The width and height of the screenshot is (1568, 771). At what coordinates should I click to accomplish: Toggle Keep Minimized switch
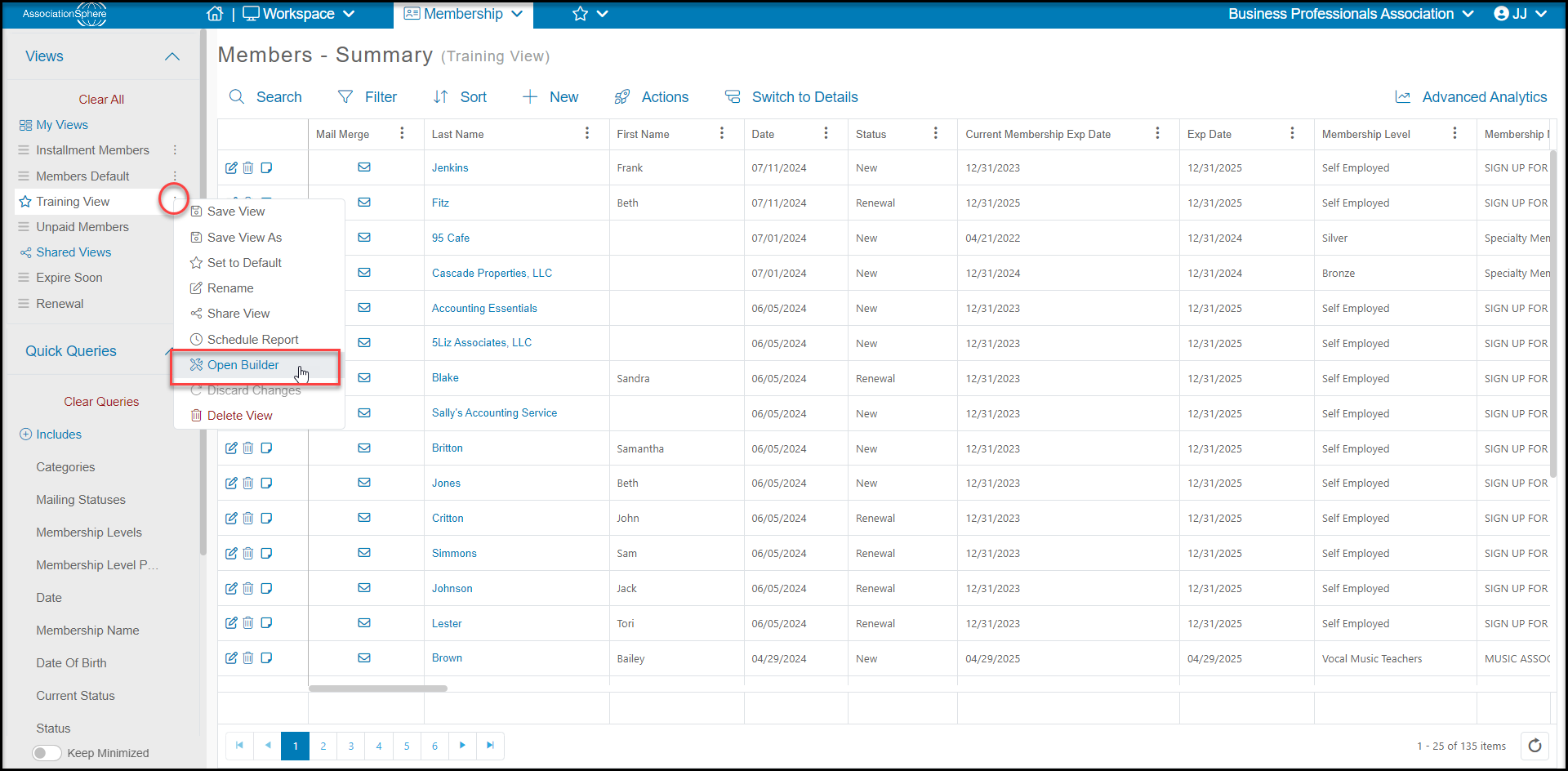47,753
